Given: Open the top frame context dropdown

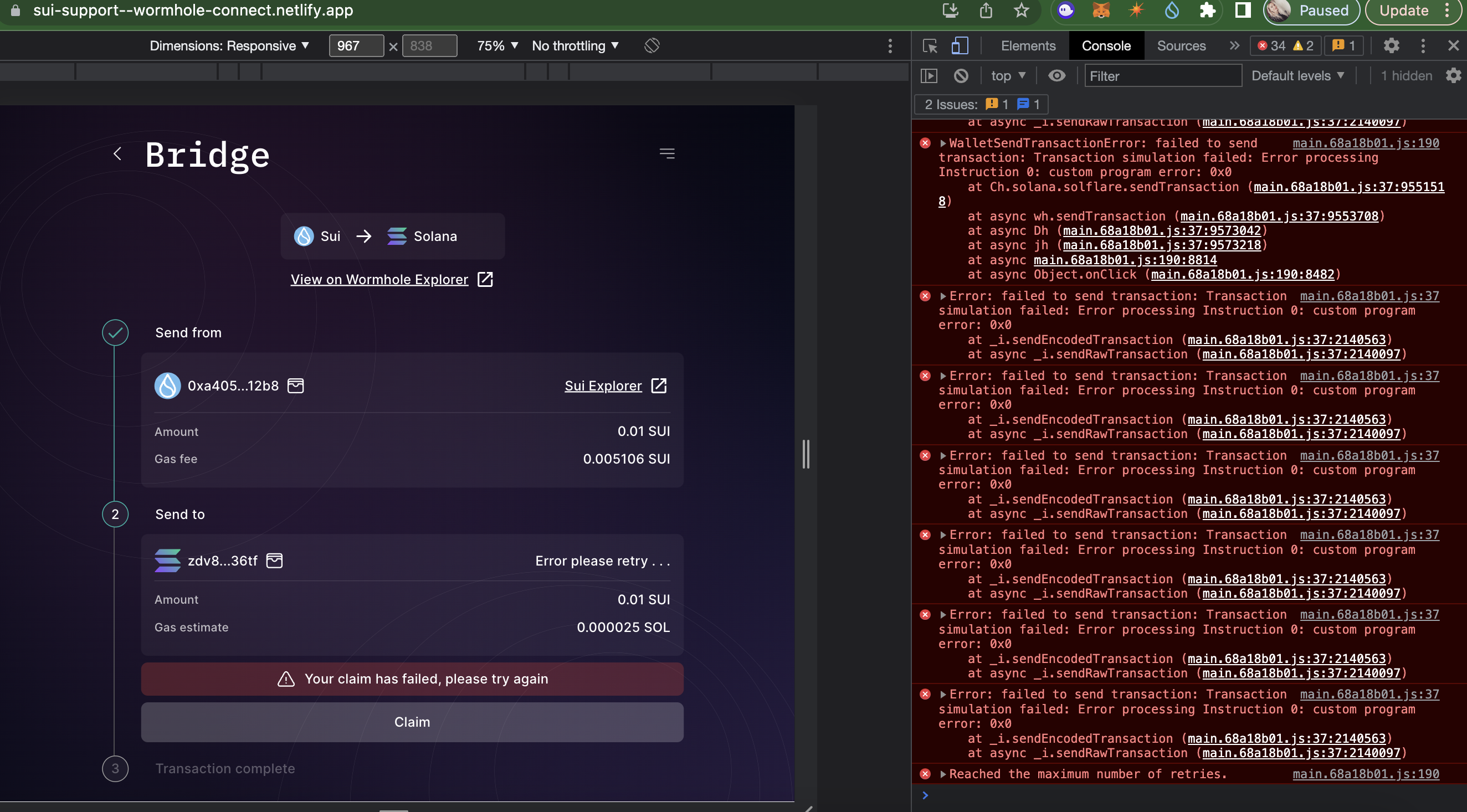Looking at the screenshot, I should [x=1007, y=75].
